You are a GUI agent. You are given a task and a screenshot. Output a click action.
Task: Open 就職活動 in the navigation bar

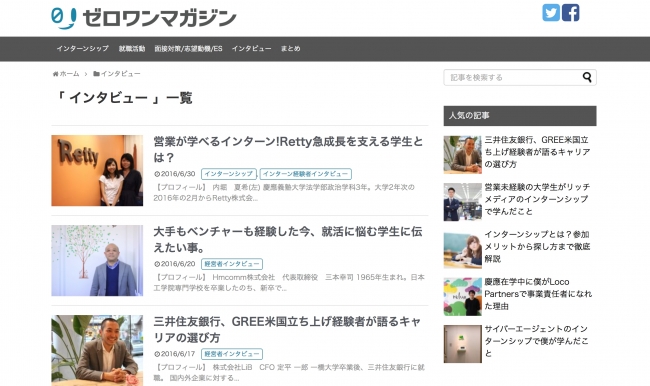point(132,49)
